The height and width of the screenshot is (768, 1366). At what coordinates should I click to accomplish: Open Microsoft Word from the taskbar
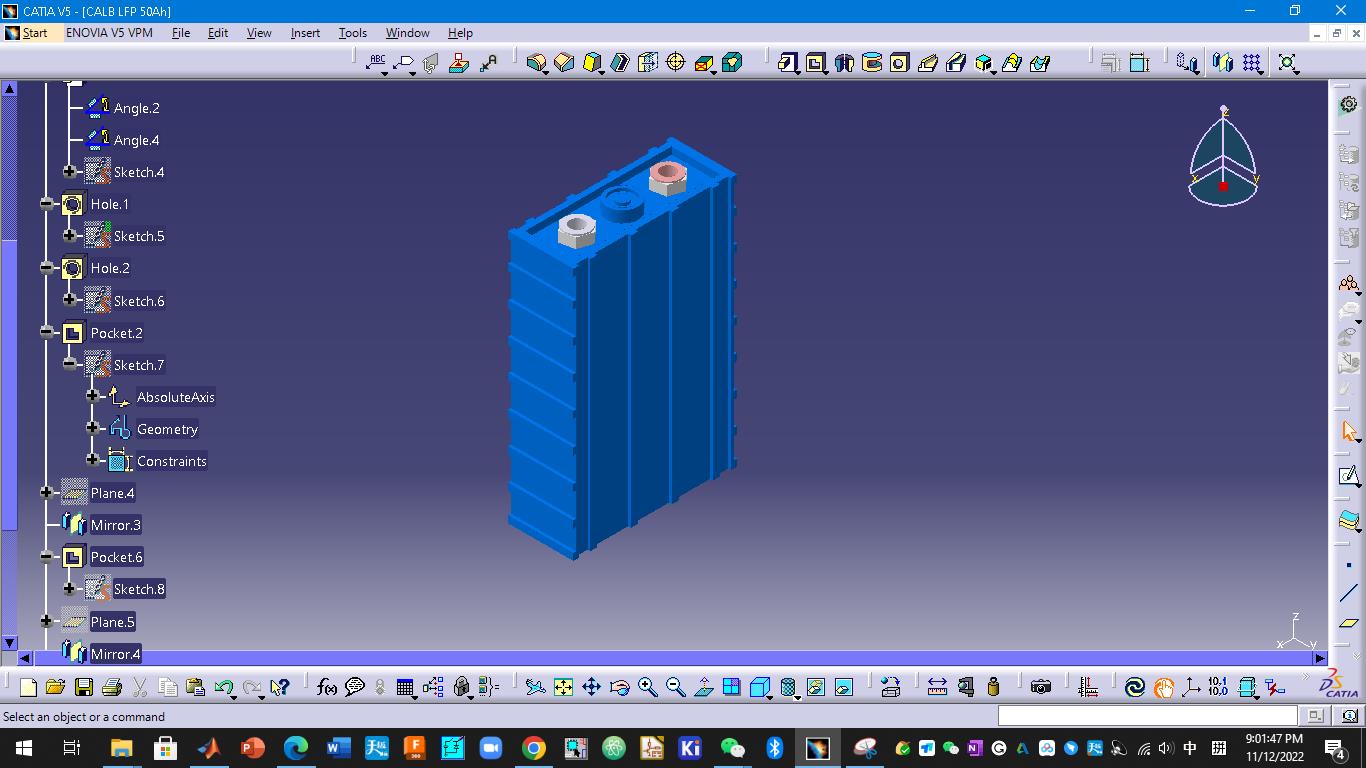[x=337, y=748]
